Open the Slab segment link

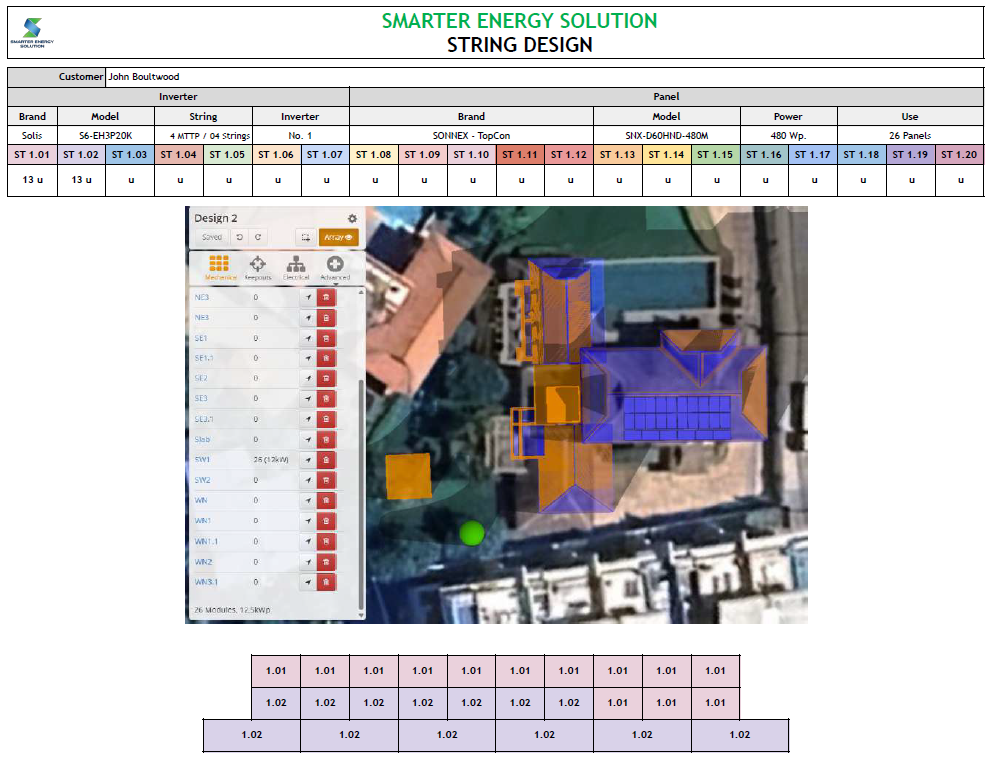[202, 440]
